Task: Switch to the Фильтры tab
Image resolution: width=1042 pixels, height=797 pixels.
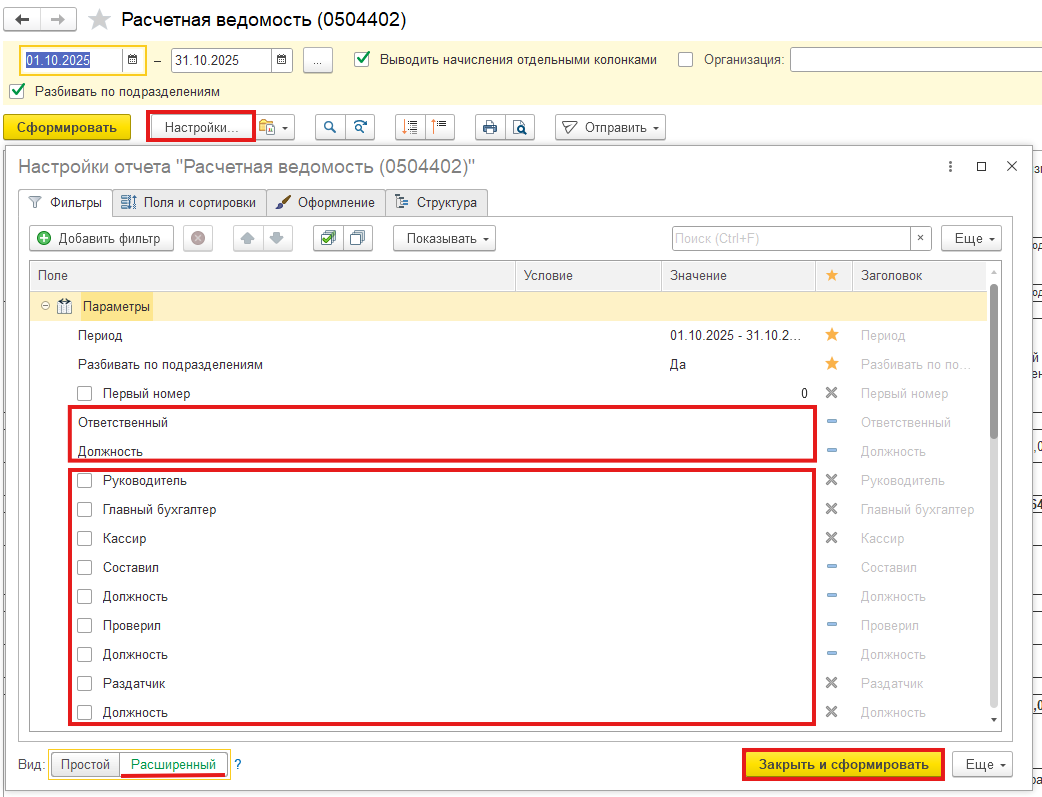Action: pyautogui.click(x=65, y=203)
